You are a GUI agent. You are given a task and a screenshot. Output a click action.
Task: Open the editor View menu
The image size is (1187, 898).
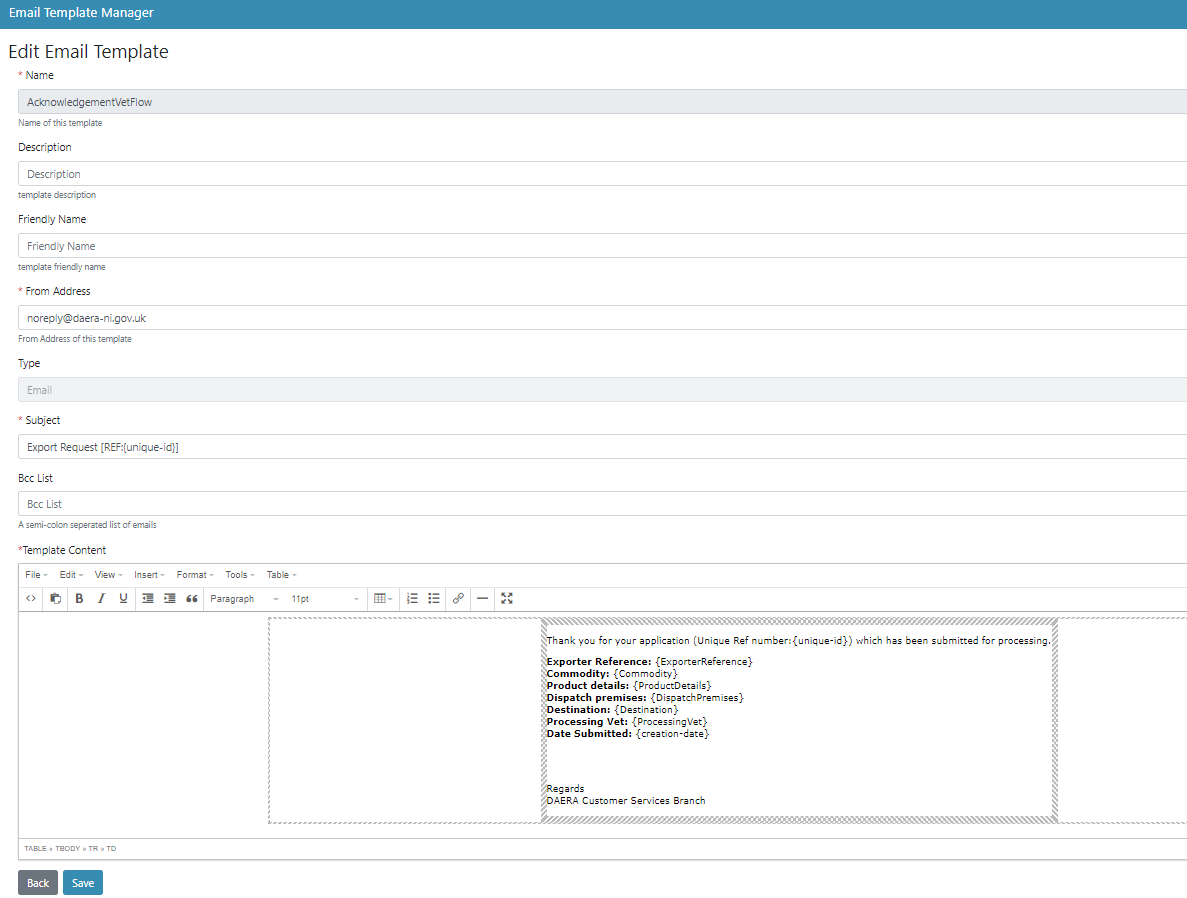pos(108,575)
